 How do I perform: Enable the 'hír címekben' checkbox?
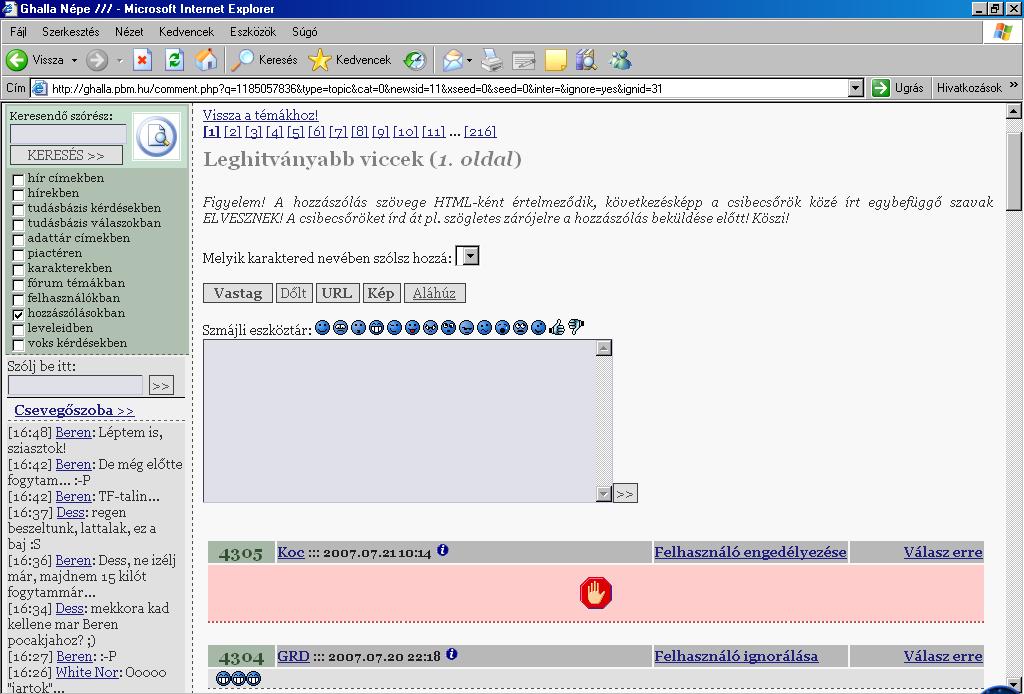(18, 179)
